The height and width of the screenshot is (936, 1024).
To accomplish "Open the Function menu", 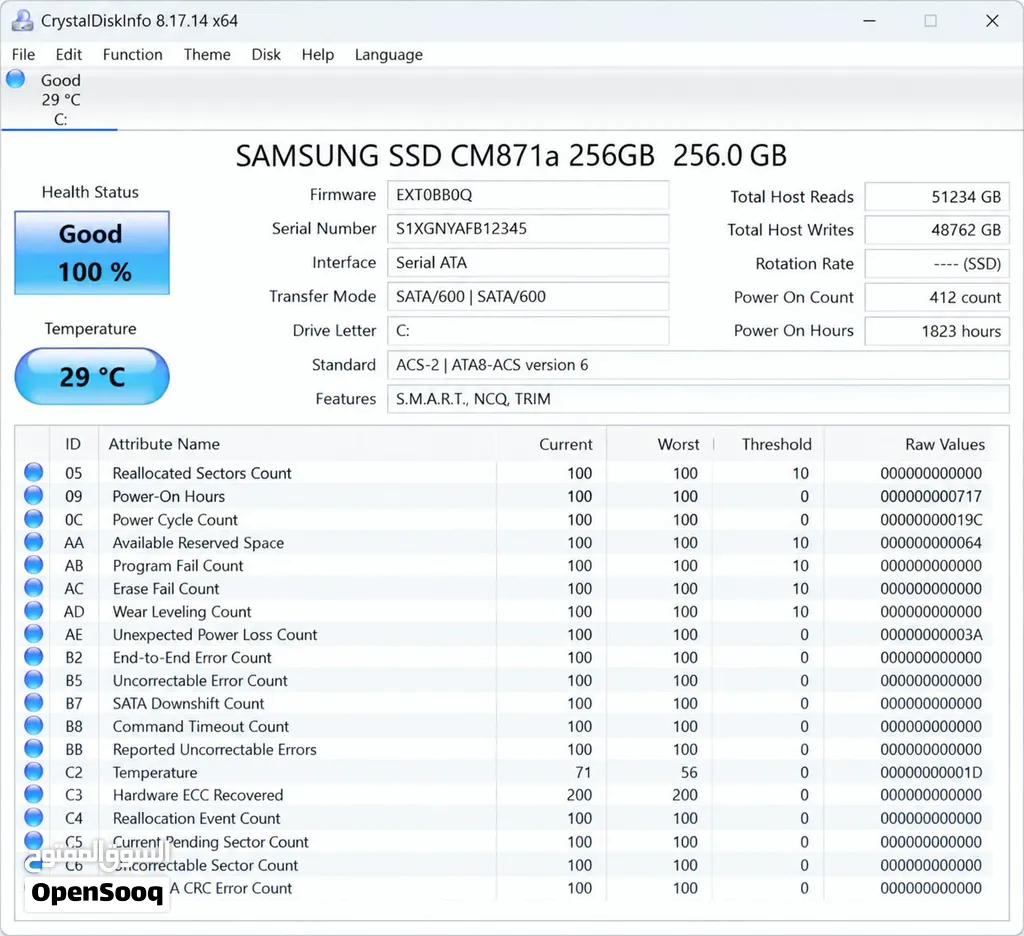I will (x=133, y=55).
